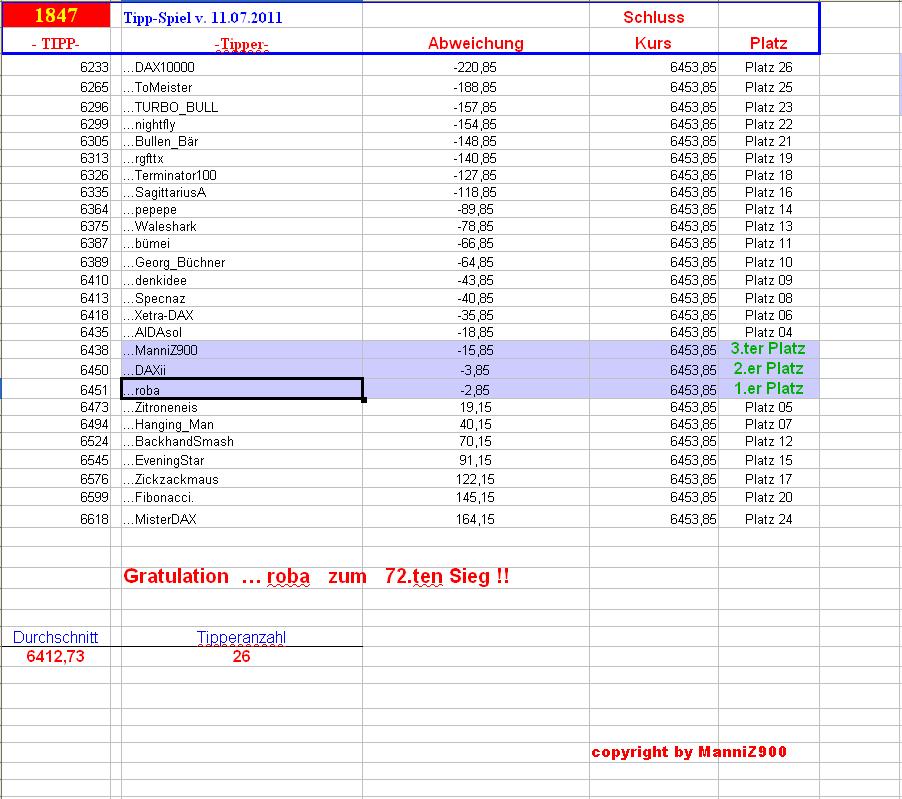
Task: Select the tipper cell '...AIDAsol'
Action: [242, 332]
